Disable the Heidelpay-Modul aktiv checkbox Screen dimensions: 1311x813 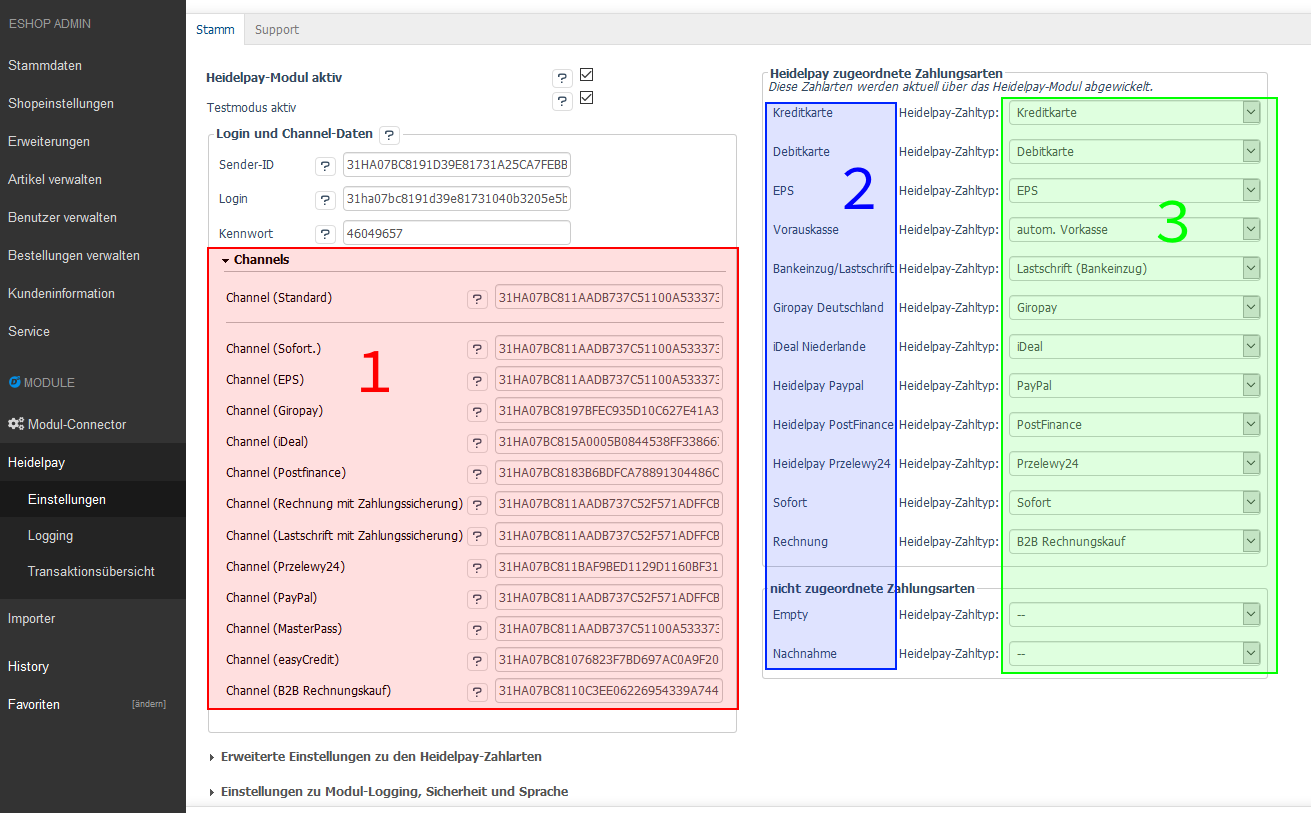coord(586,74)
